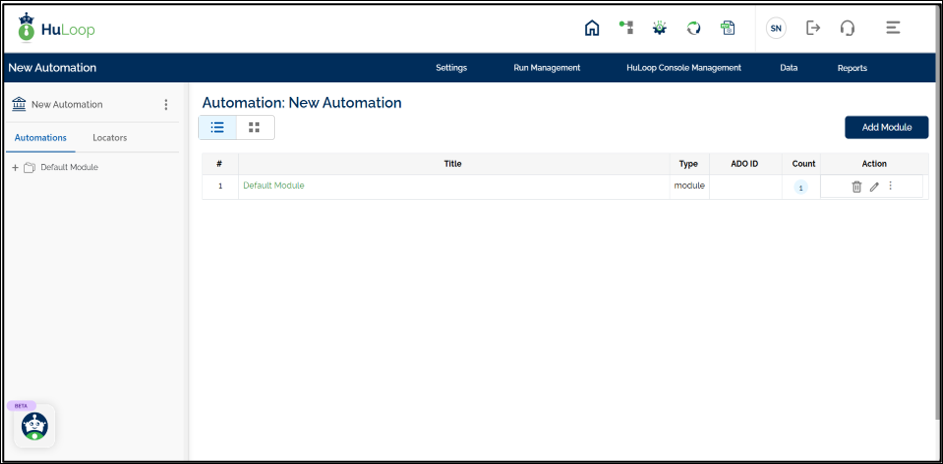Click the Add Module button
The image size is (943, 464).
886,127
